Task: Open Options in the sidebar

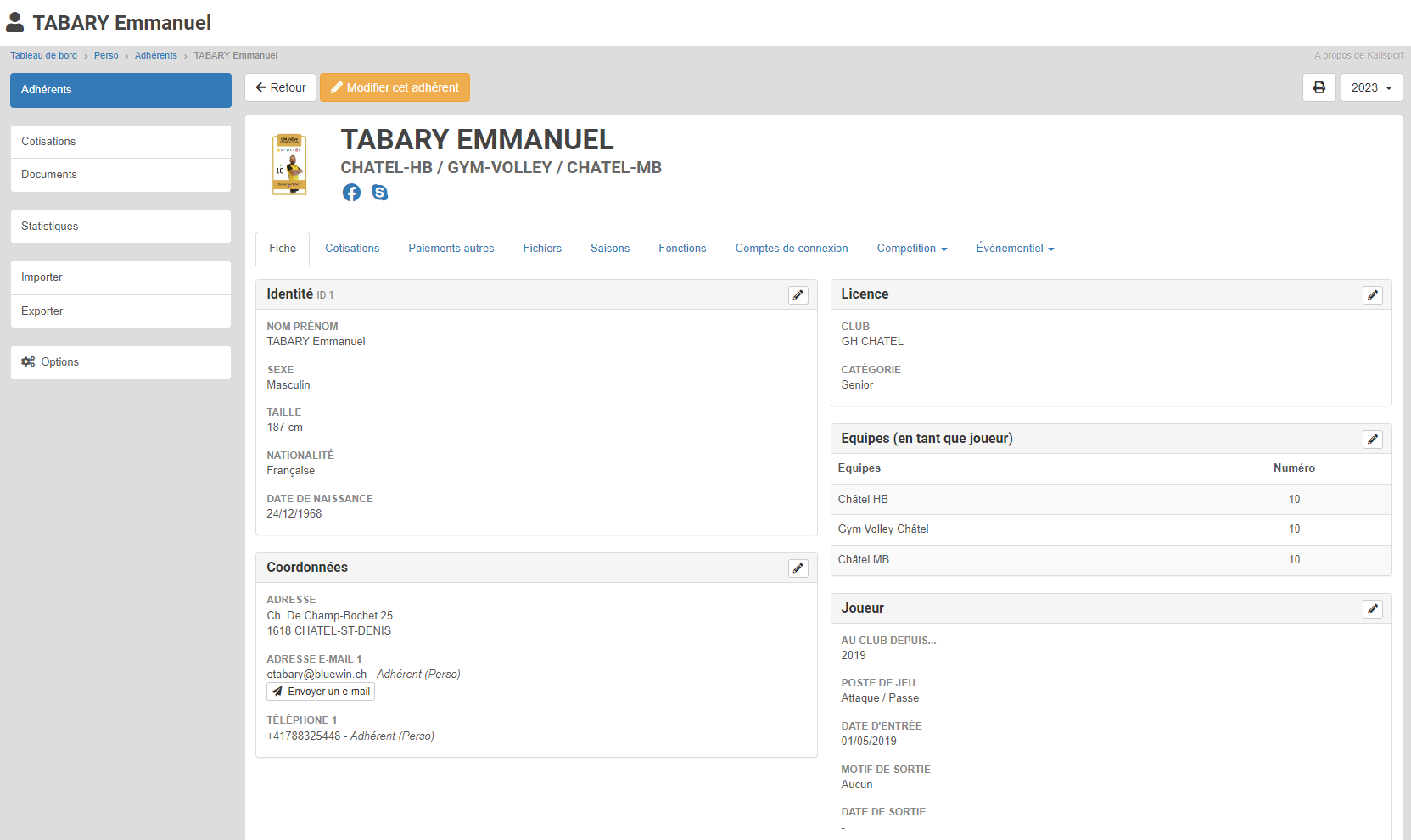Action: (x=120, y=362)
